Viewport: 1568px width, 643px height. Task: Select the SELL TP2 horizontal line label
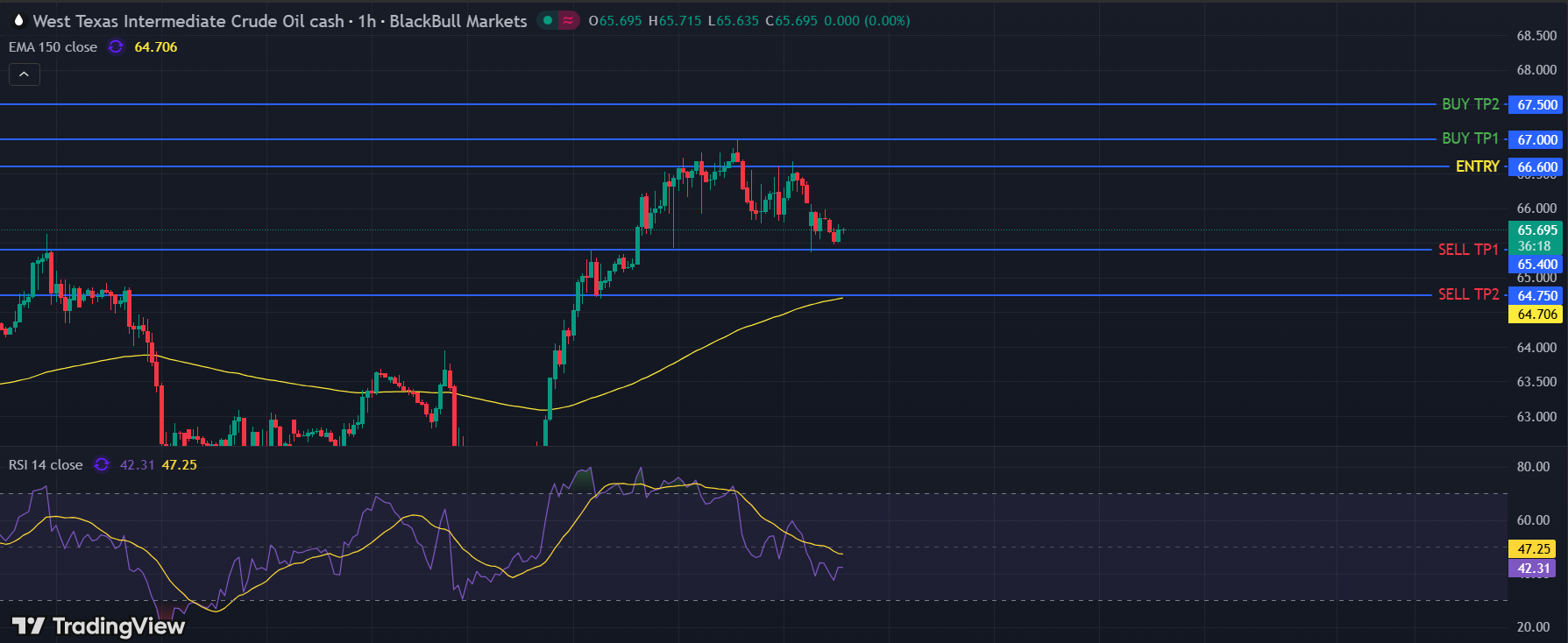pyautogui.click(x=1468, y=294)
